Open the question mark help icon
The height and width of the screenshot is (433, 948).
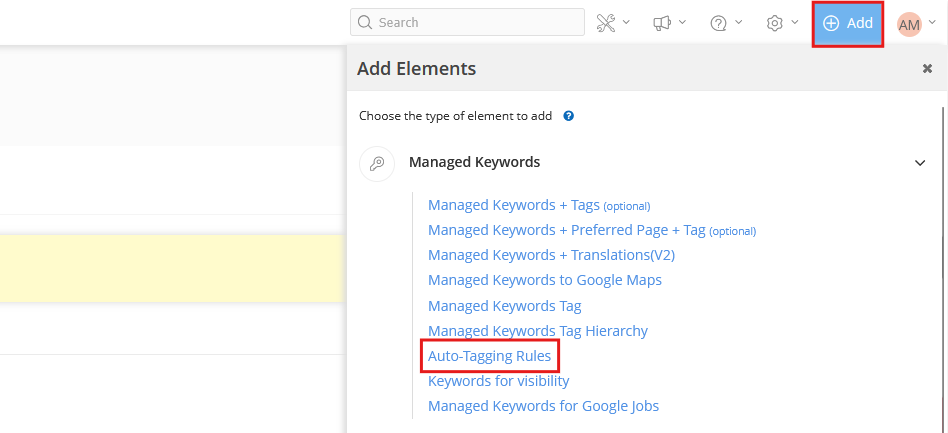pyautogui.click(x=718, y=23)
